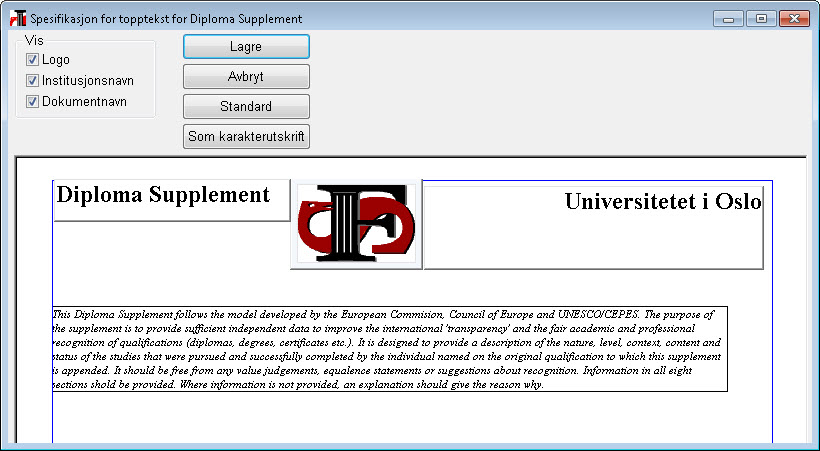This screenshot has width=820, height=451.
Task: Cancel with the Avbryt button
Action: point(246,76)
